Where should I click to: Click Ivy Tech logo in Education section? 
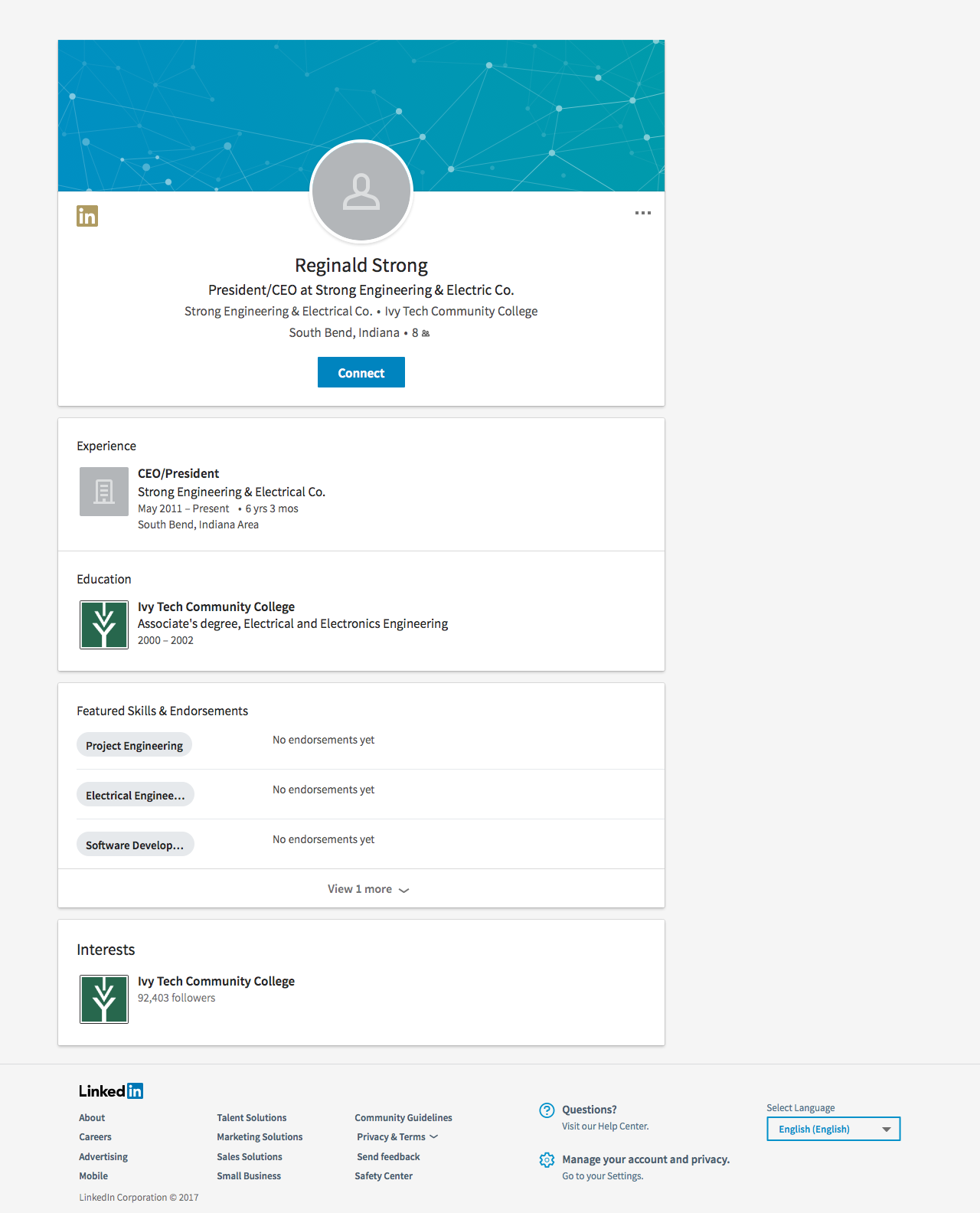104,625
